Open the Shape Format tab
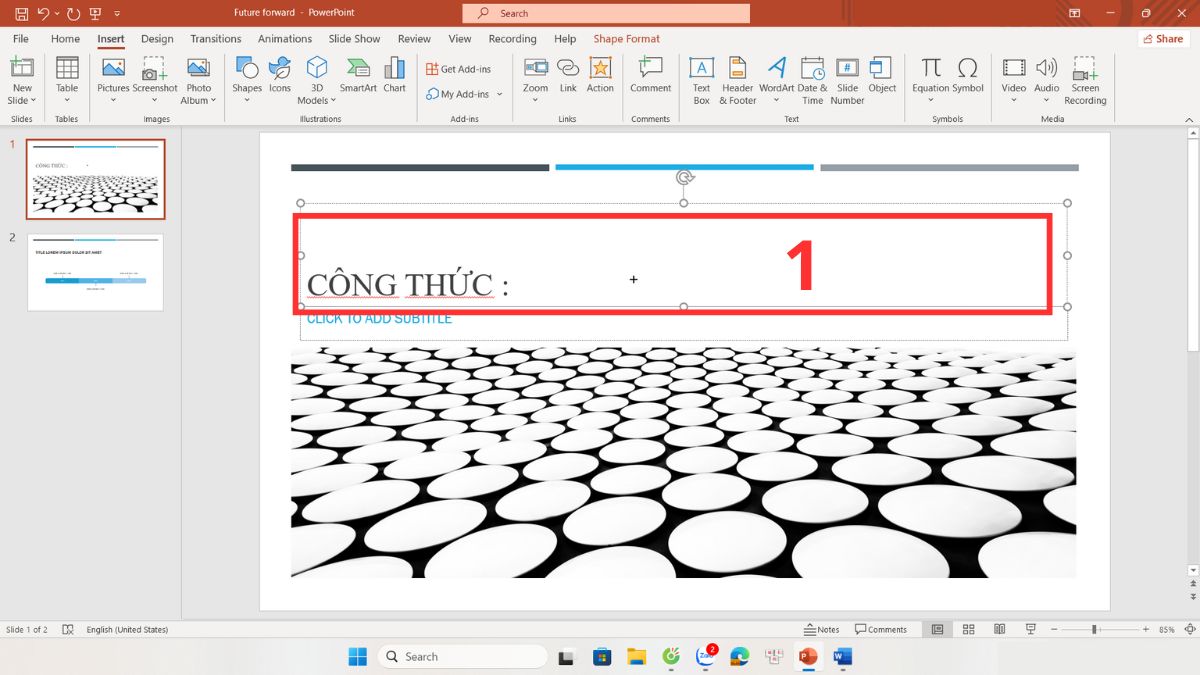Viewport: 1200px width, 675px height. [x=627, y=39]
